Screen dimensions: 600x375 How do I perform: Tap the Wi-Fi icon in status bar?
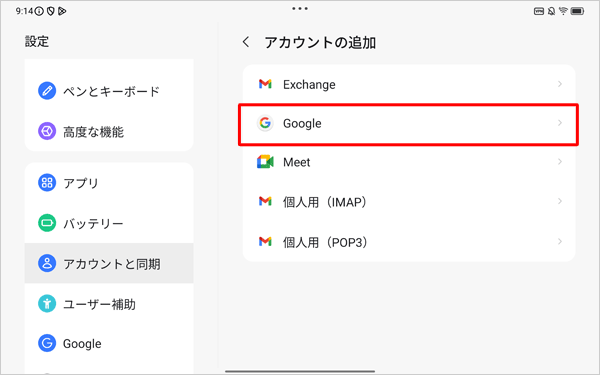point(563,11)
